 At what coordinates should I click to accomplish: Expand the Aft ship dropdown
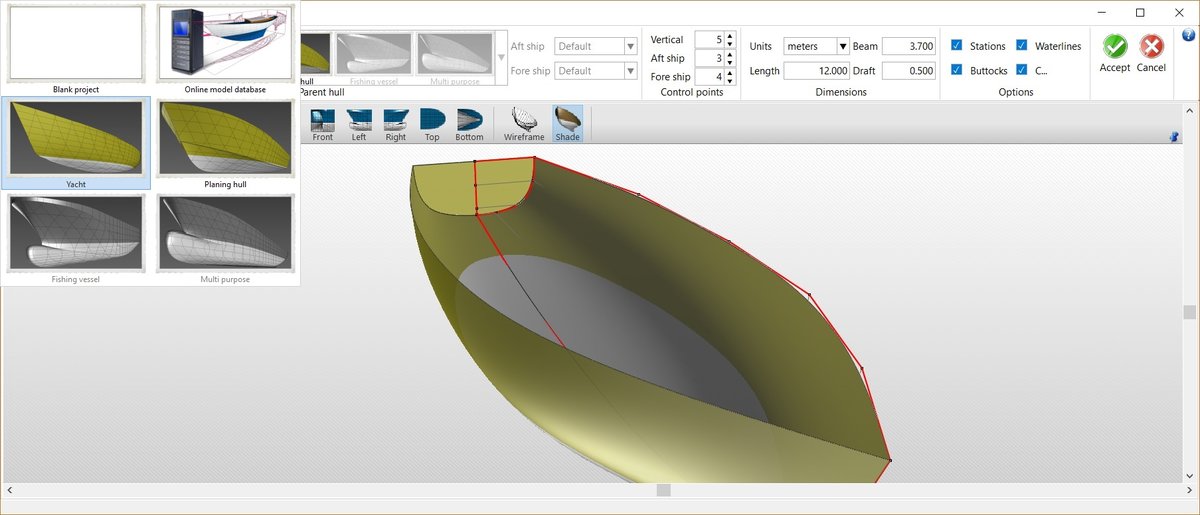[630, 46]
